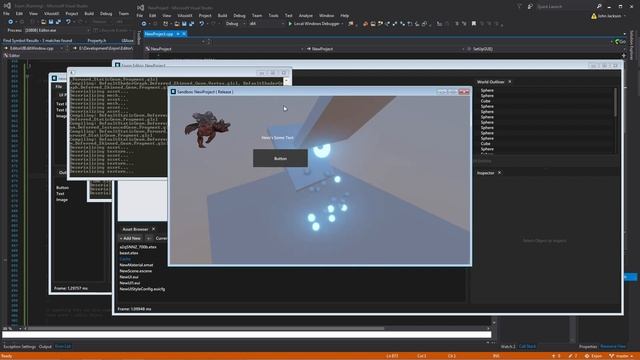Open File menu in NewProject Visual Studio

click(x=140, y=16)
